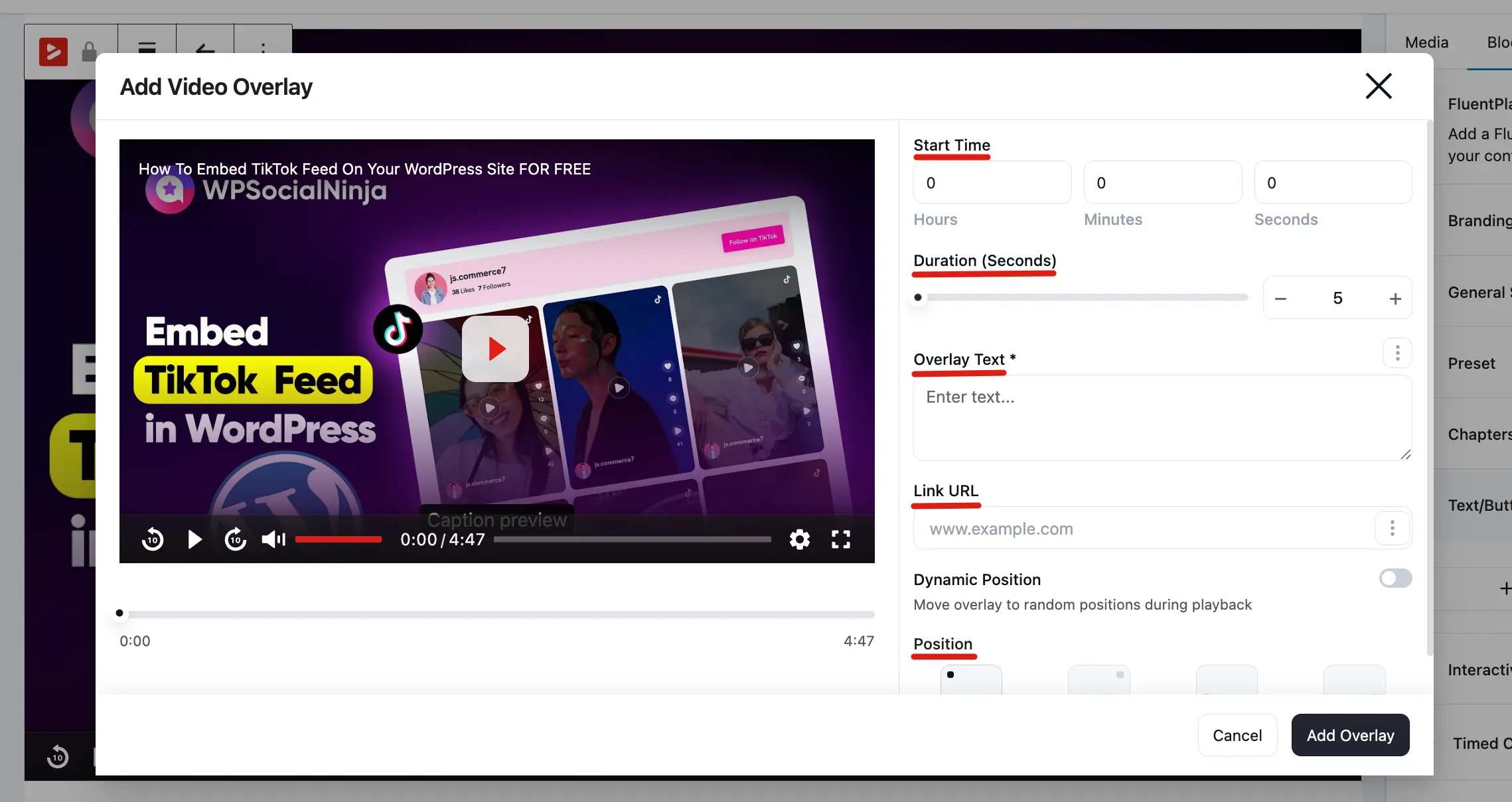Select the top-right overlay position option

pos(1099,679)
